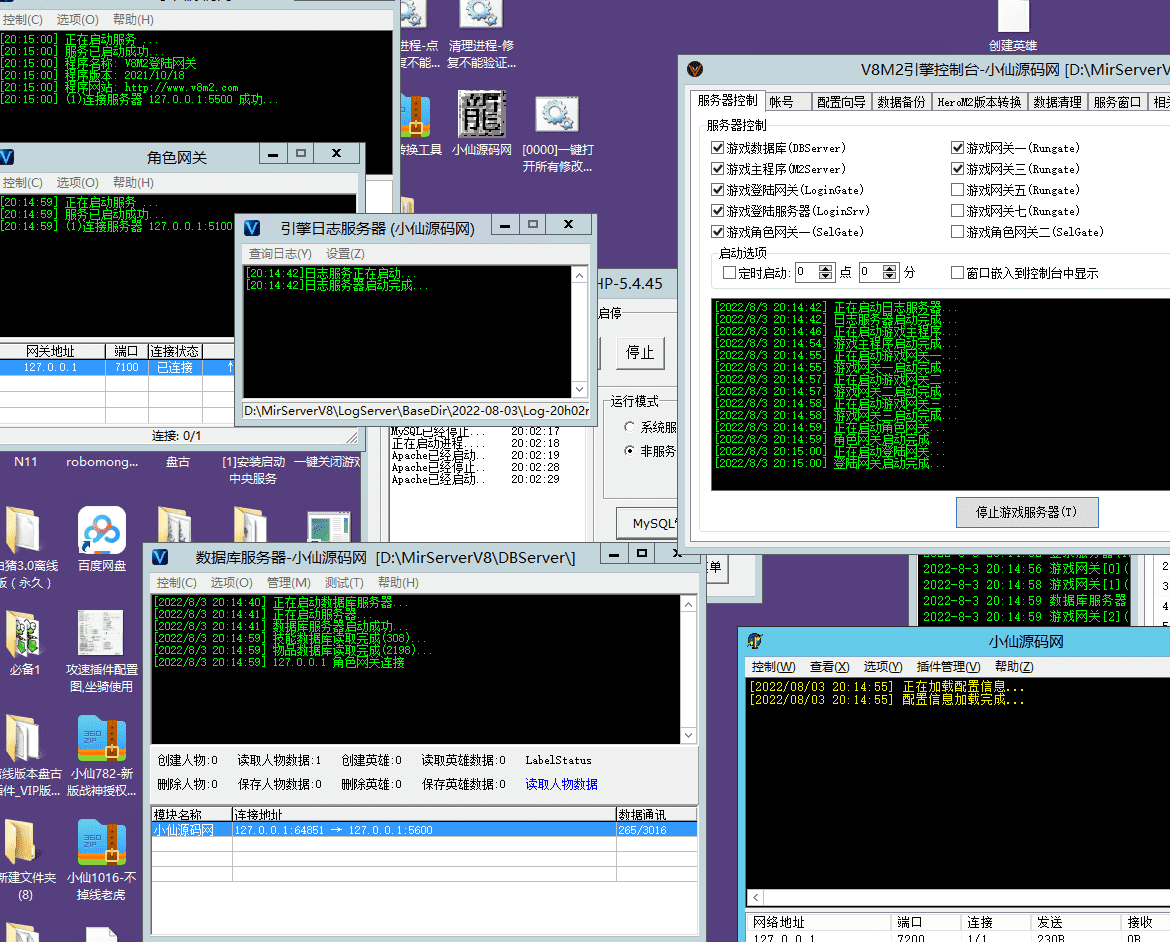The height and width of the screenshot is (942, 1170).
Task: Enable 游戏网关五(Rungate) checkbox
Action: coord(957,190)
